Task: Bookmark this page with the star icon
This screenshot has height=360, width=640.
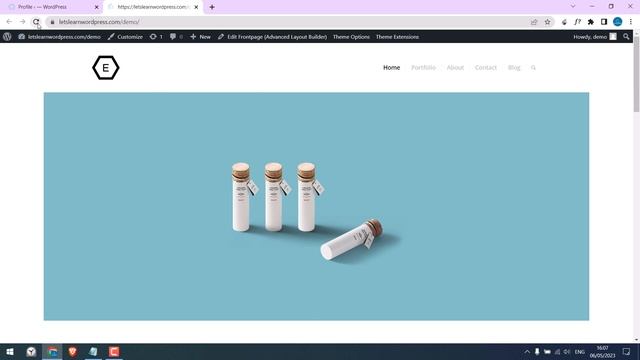Action: pyautogui.click(x=547, y=22)
